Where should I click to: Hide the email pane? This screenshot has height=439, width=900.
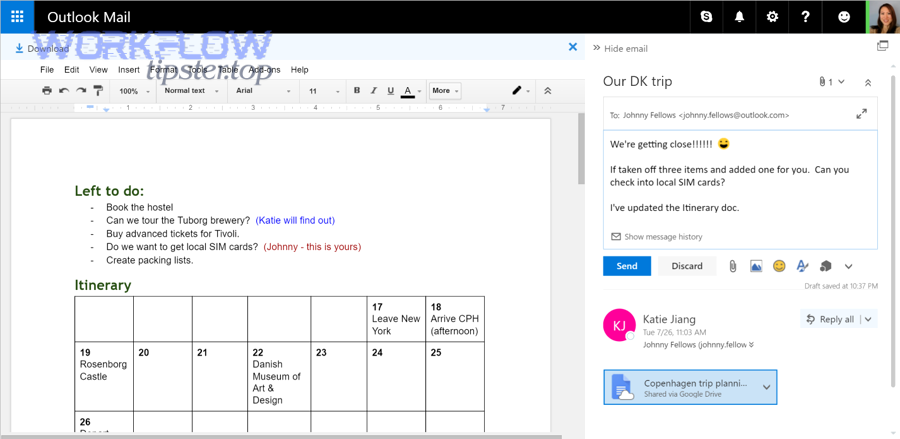pyautogui.click(x=620, y=48)
